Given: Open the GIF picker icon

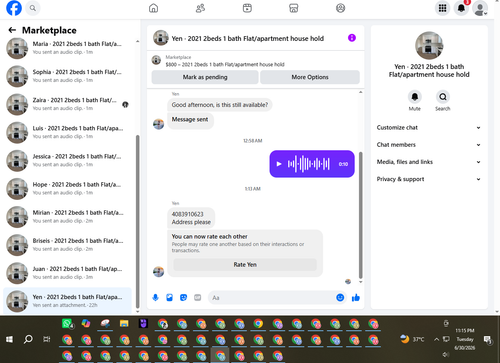Looking at the screenshot, I should click(x=198, y=297).
